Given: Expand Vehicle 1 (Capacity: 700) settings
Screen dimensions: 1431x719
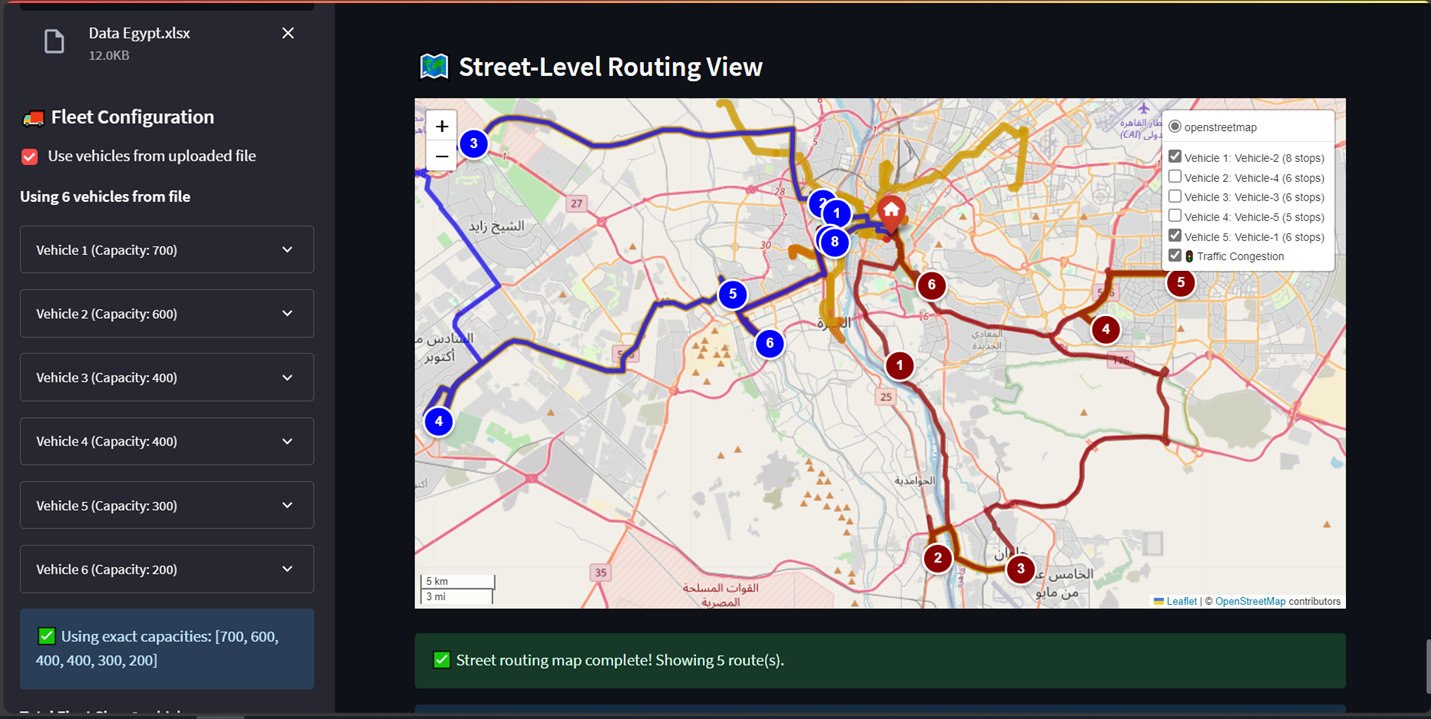Looking at the screenshot, I should [167, 250].
